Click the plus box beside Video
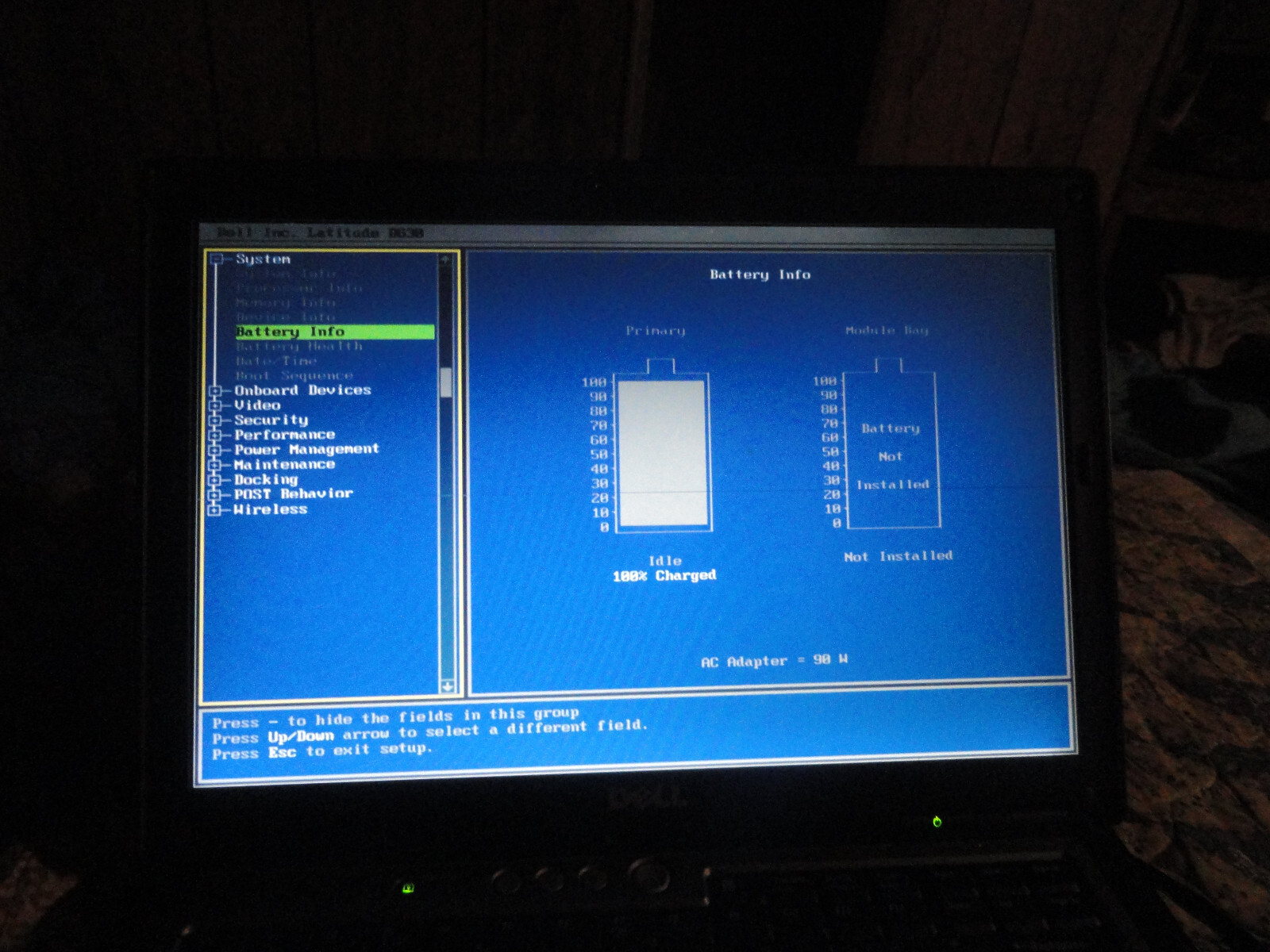Screen dimensions: 1270x952 (215, 406)
